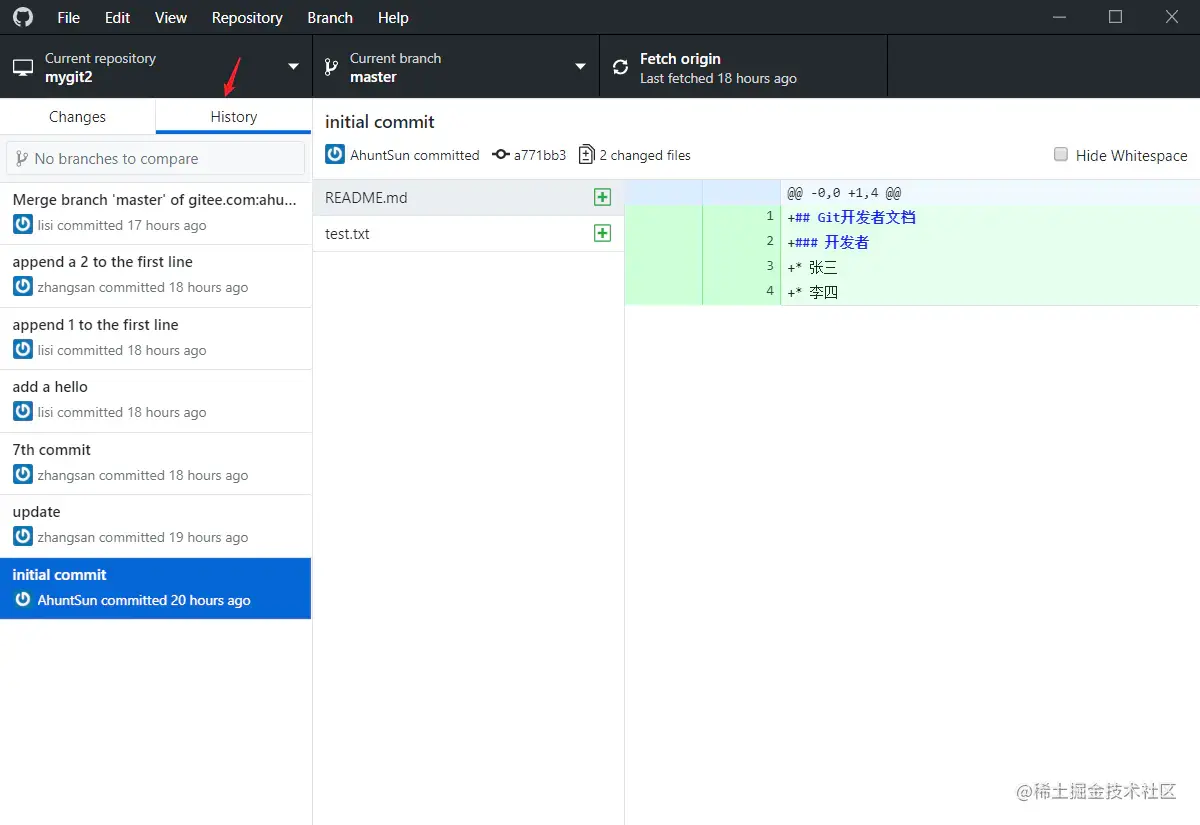Viewport: 1200px width, 825px height.
Task: Click the diff hunk header @@ -0,0 +1,4 @@
Action: click(844, 192)
